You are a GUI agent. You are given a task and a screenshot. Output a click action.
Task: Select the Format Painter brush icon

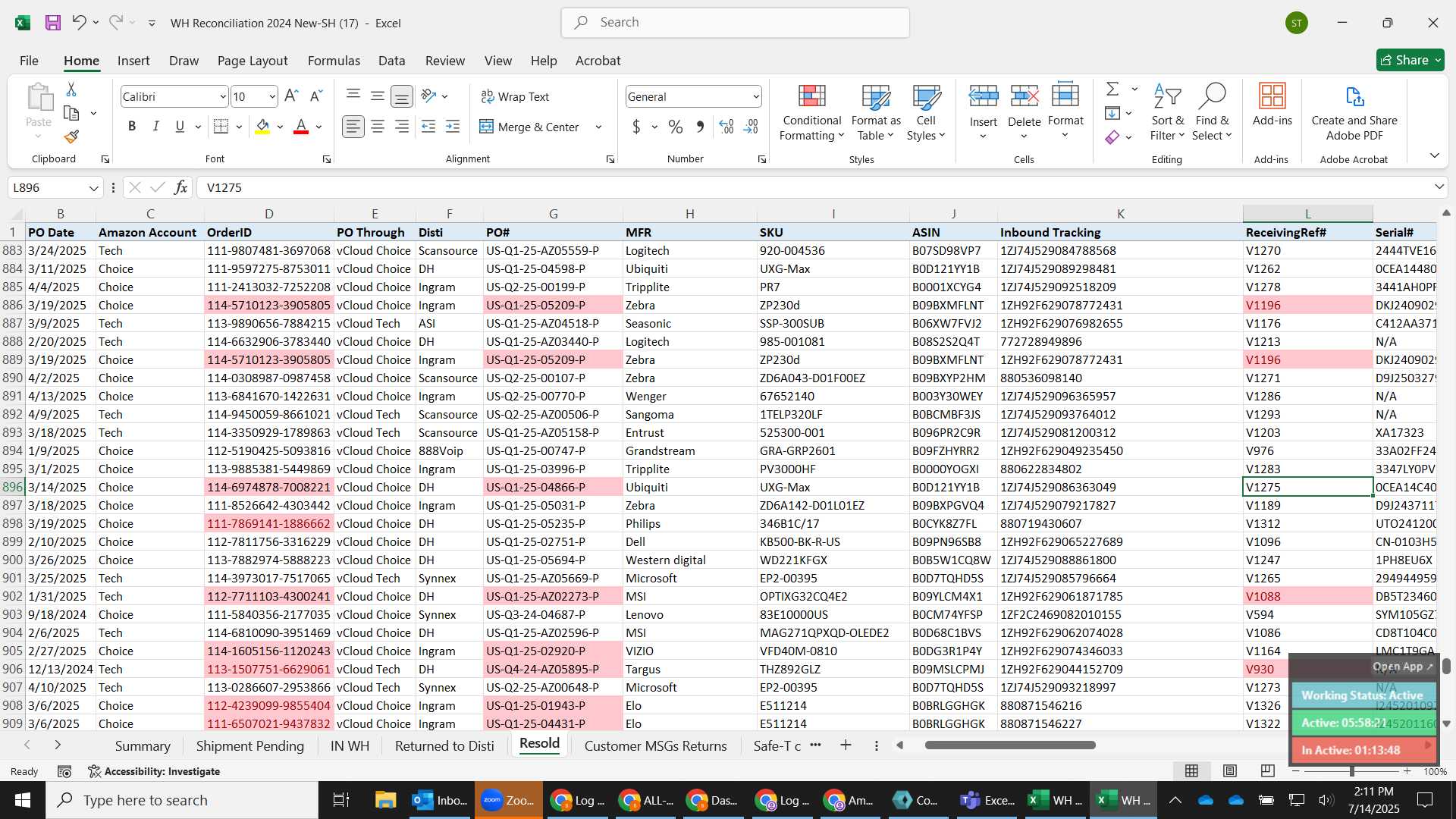point(71,136)
